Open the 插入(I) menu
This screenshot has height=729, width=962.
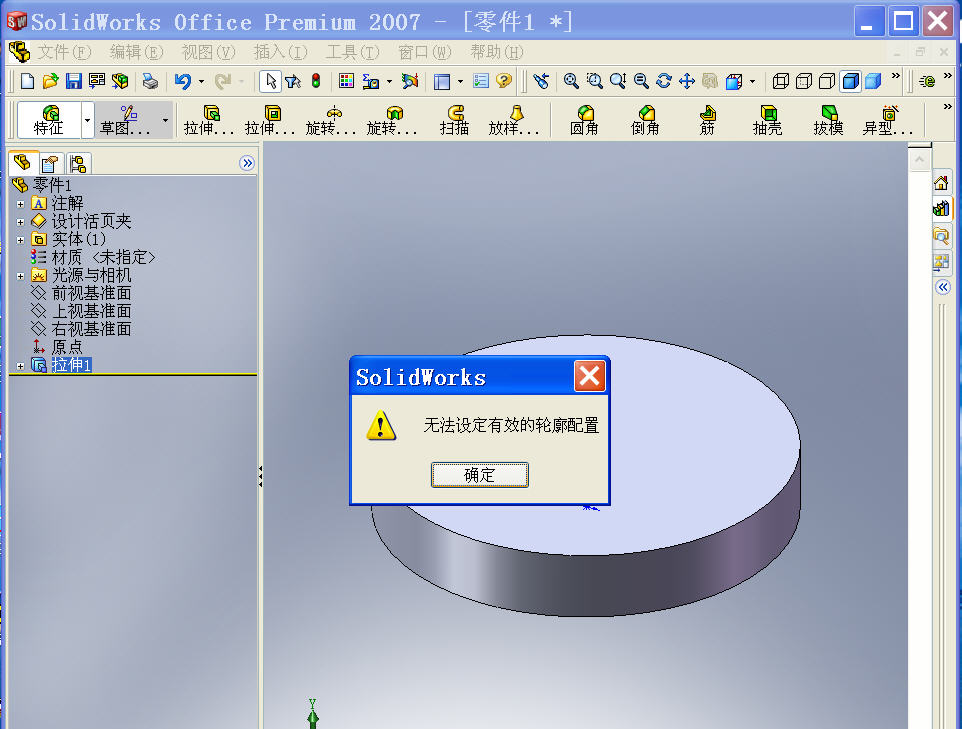(280, 52)
